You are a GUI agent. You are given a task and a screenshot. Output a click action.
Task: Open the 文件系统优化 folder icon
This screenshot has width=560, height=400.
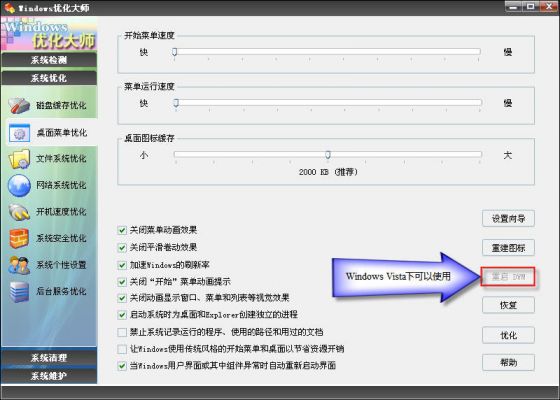19,159
